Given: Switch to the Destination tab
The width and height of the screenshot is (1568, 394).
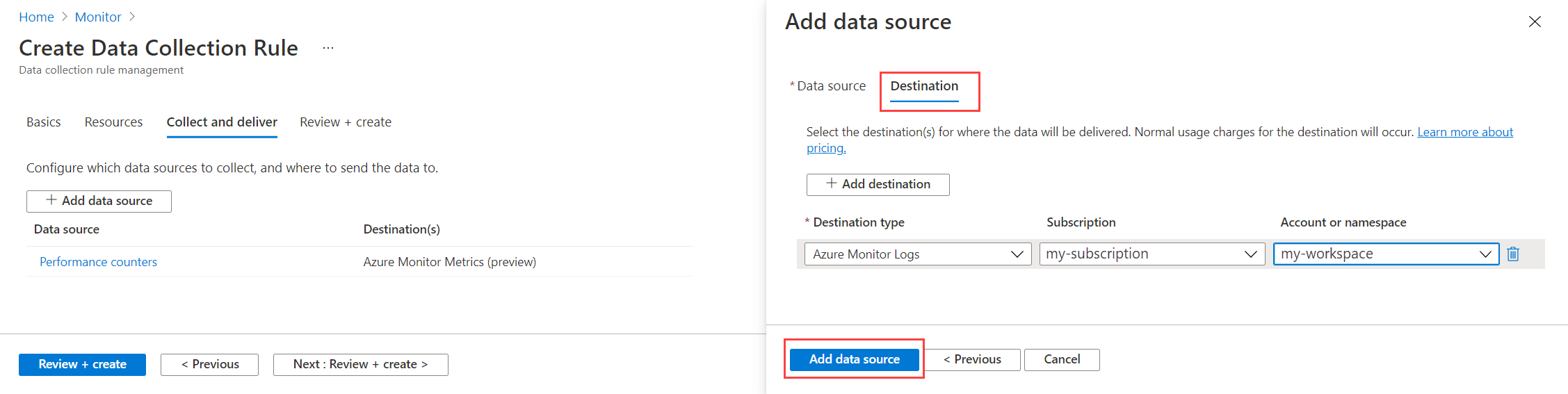Looking at the screenshot, I should tap(924, 86).
